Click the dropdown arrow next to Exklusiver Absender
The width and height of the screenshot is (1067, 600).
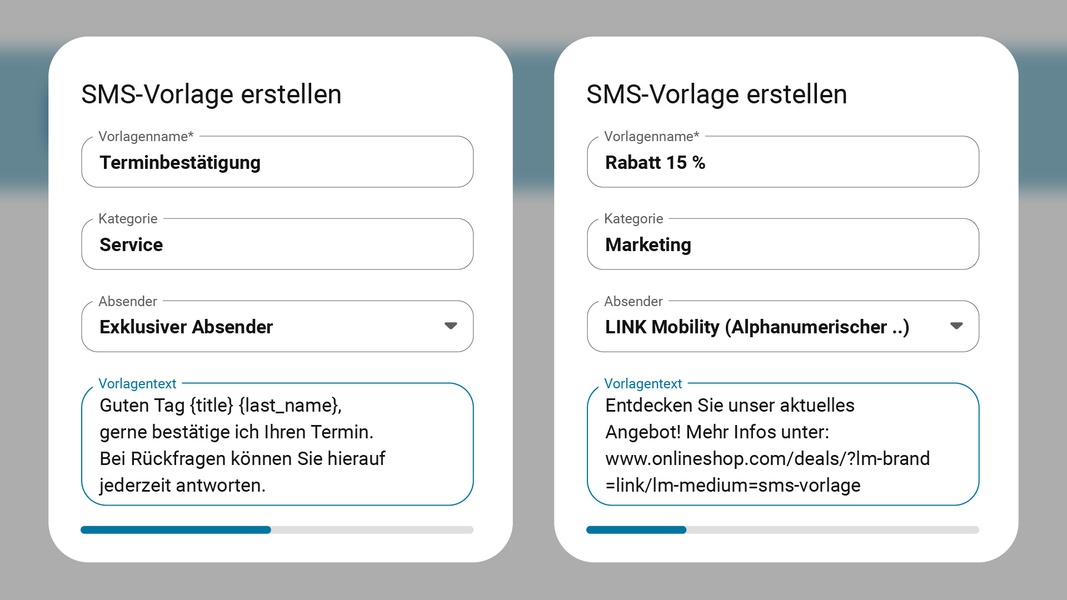click(450, 326)
